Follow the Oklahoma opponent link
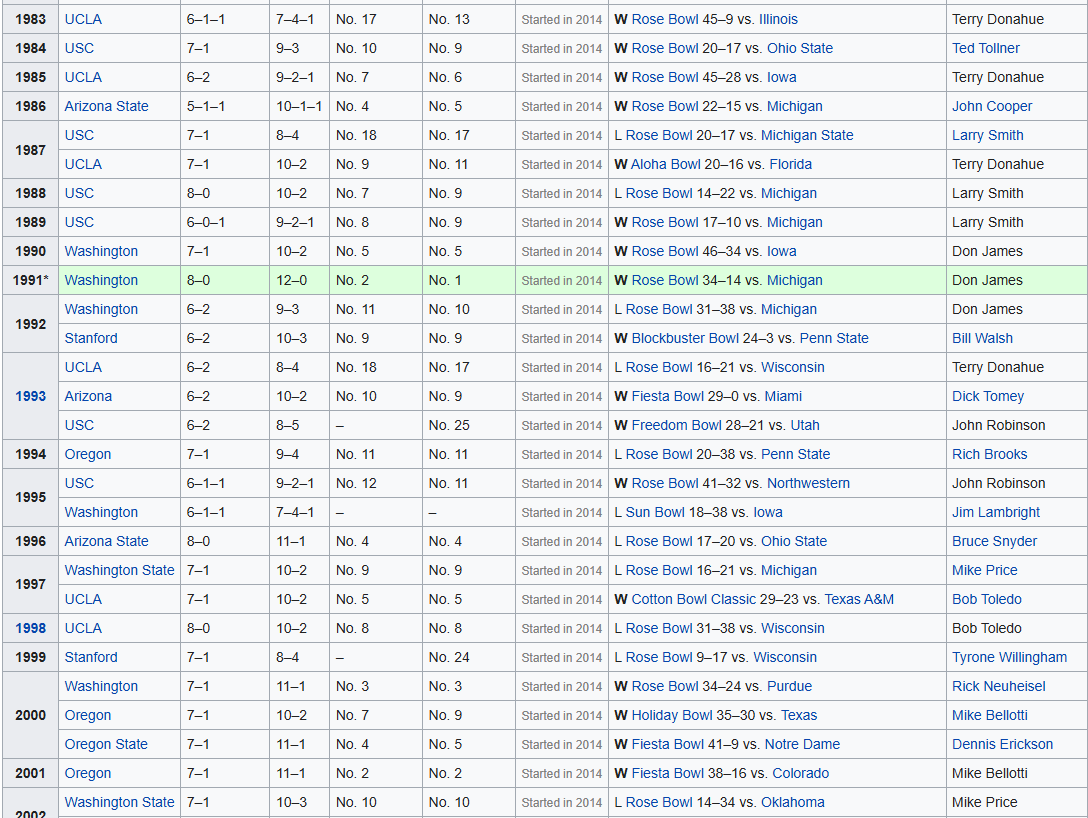This screenshot has height=818, width=1088. (x=792, y=804)
